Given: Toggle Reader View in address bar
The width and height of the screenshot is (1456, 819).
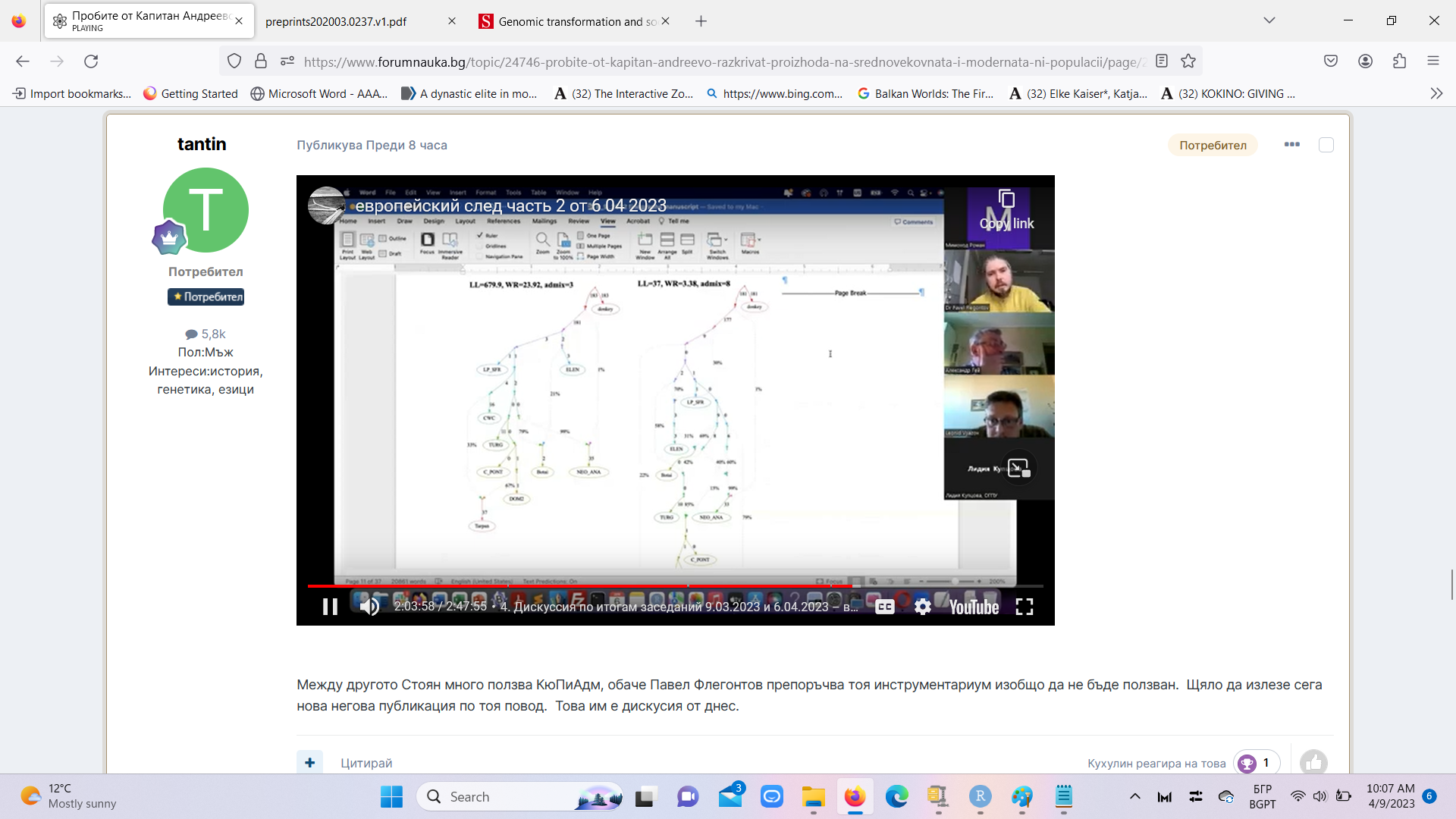Looking at the screenshot, I should tap(1162, 61).
